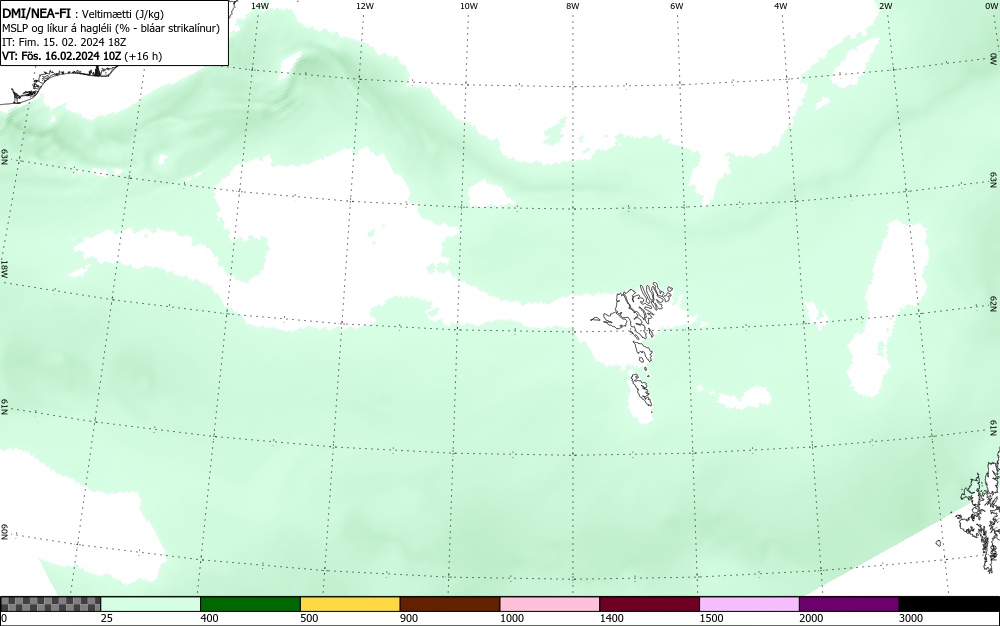1000x626 pixels.
Task: Click the "VT: Fös. 16.02.2024 10Z" valid time
Action: 61,56
